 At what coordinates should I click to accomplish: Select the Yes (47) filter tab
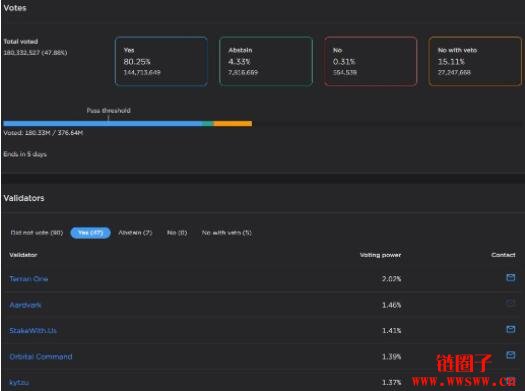click(90, 233)
